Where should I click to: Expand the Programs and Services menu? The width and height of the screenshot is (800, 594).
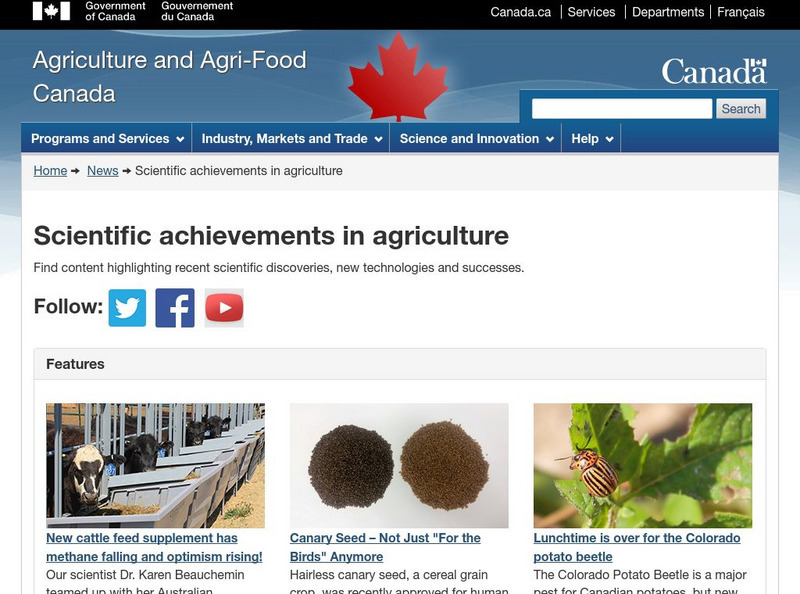[107, 139]
